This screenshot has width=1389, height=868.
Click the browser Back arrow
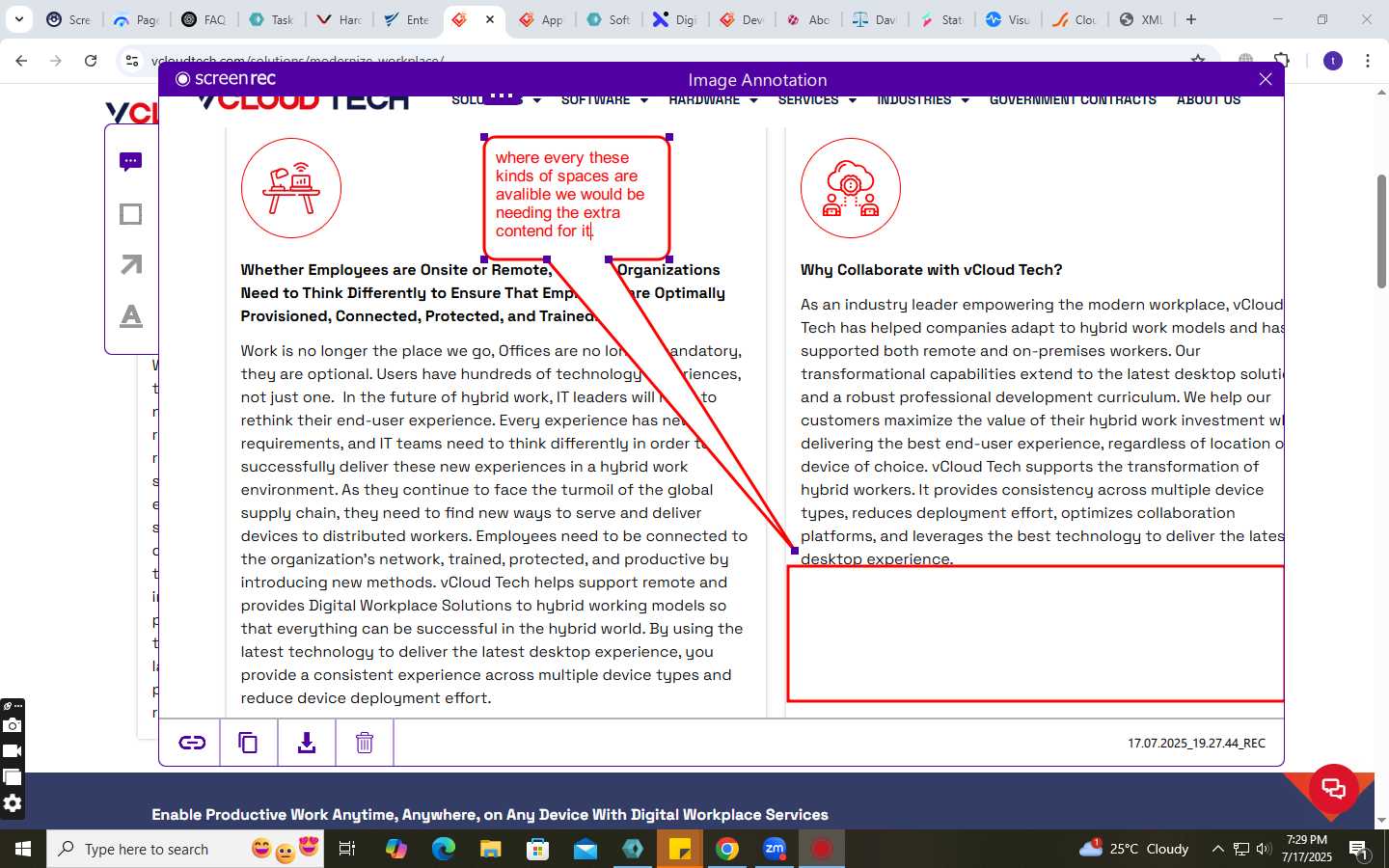[x=21, y=61]
